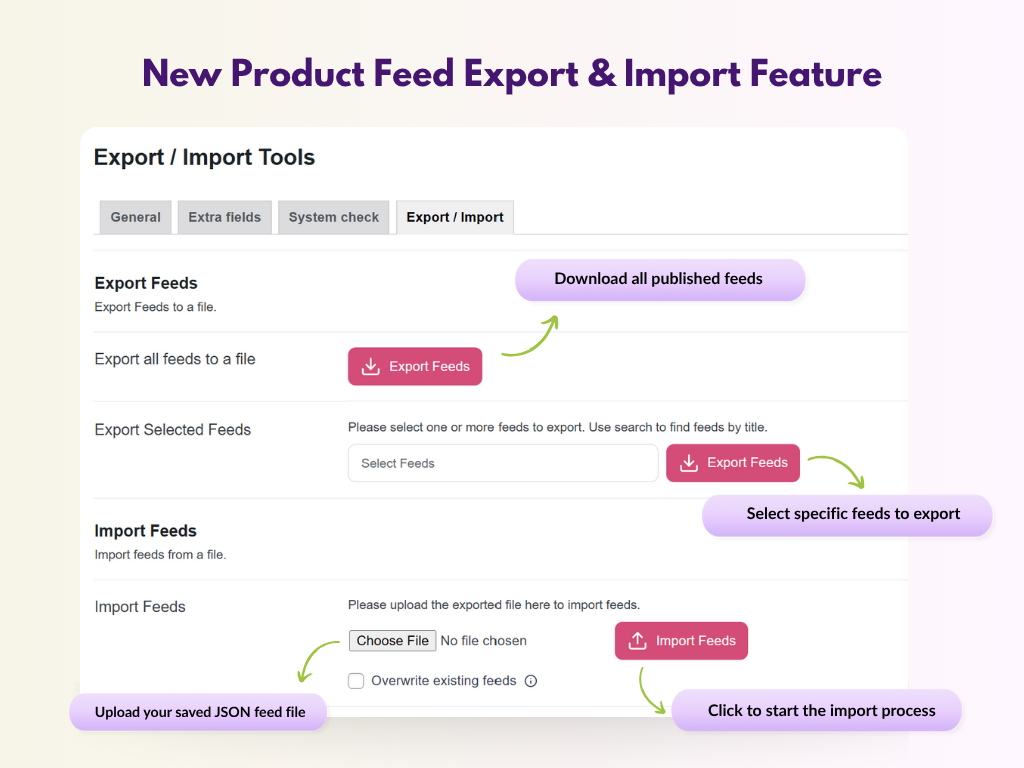This screenshot has width=1024, height=768.
Task: Enable the Overwrite existing feeds checkbox
Action: pos(356,681)
